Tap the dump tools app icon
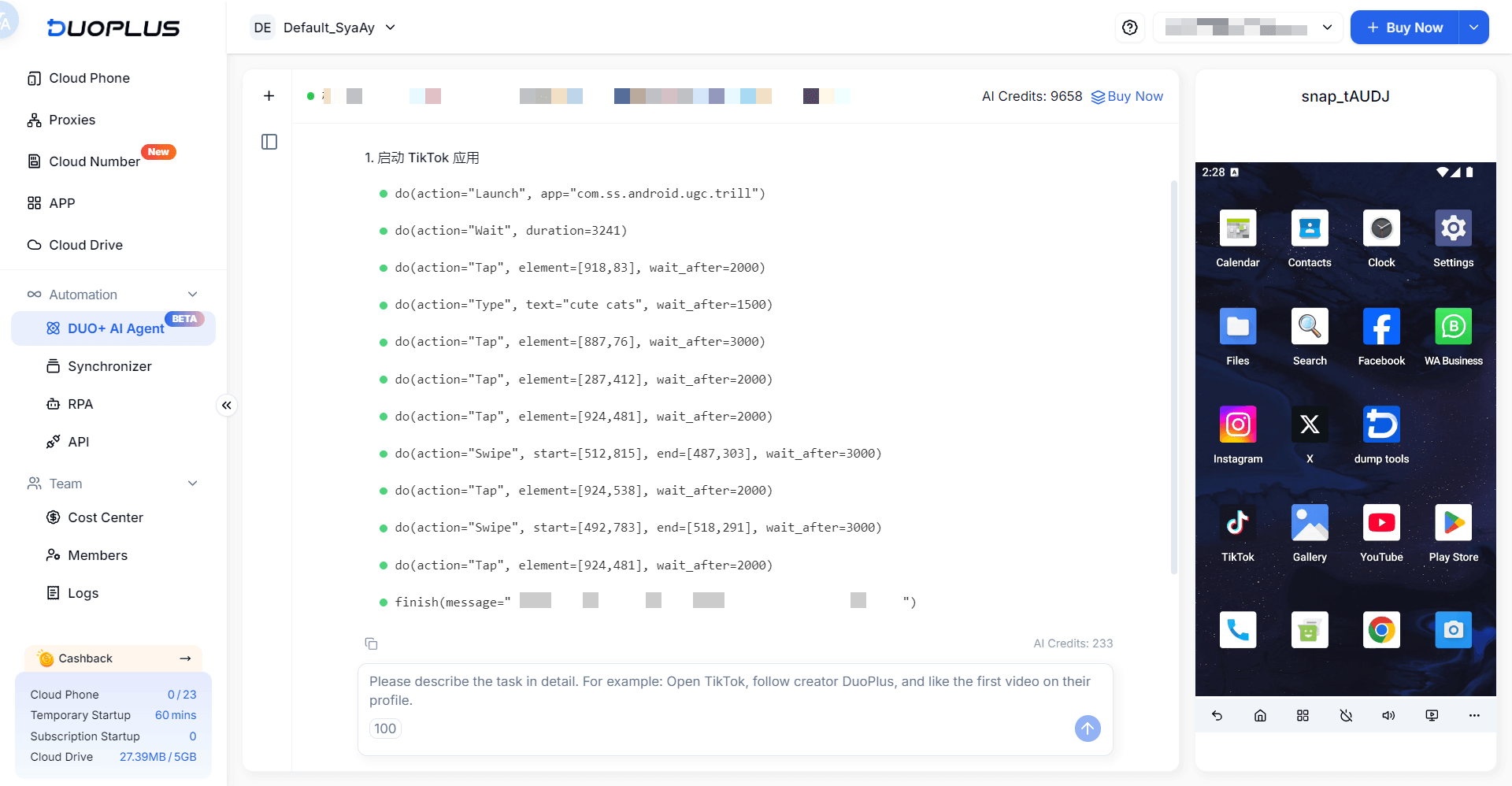 coord(1381,425)
